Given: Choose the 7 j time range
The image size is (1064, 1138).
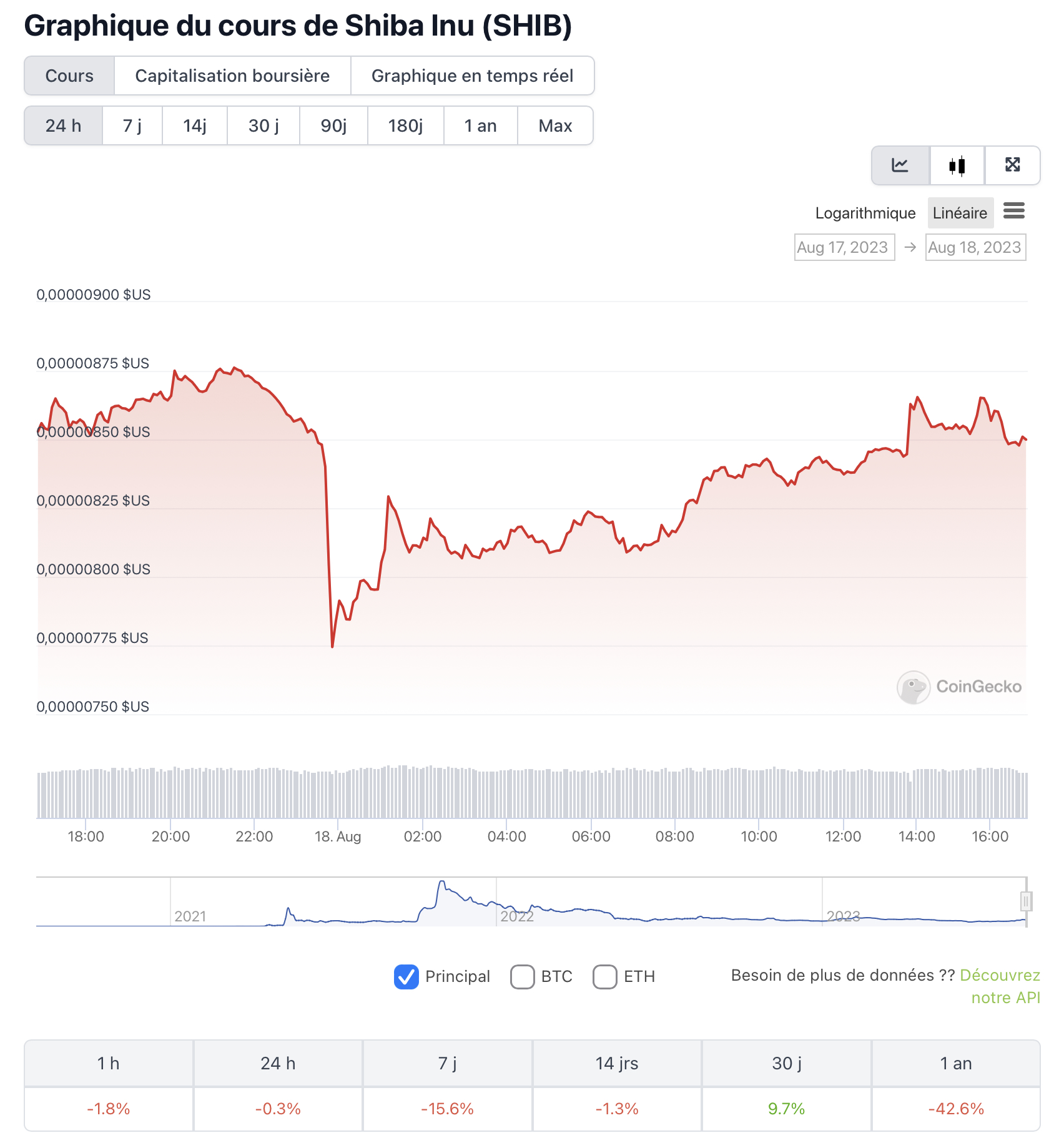Looking at the screenshot, I should point(132,126).
